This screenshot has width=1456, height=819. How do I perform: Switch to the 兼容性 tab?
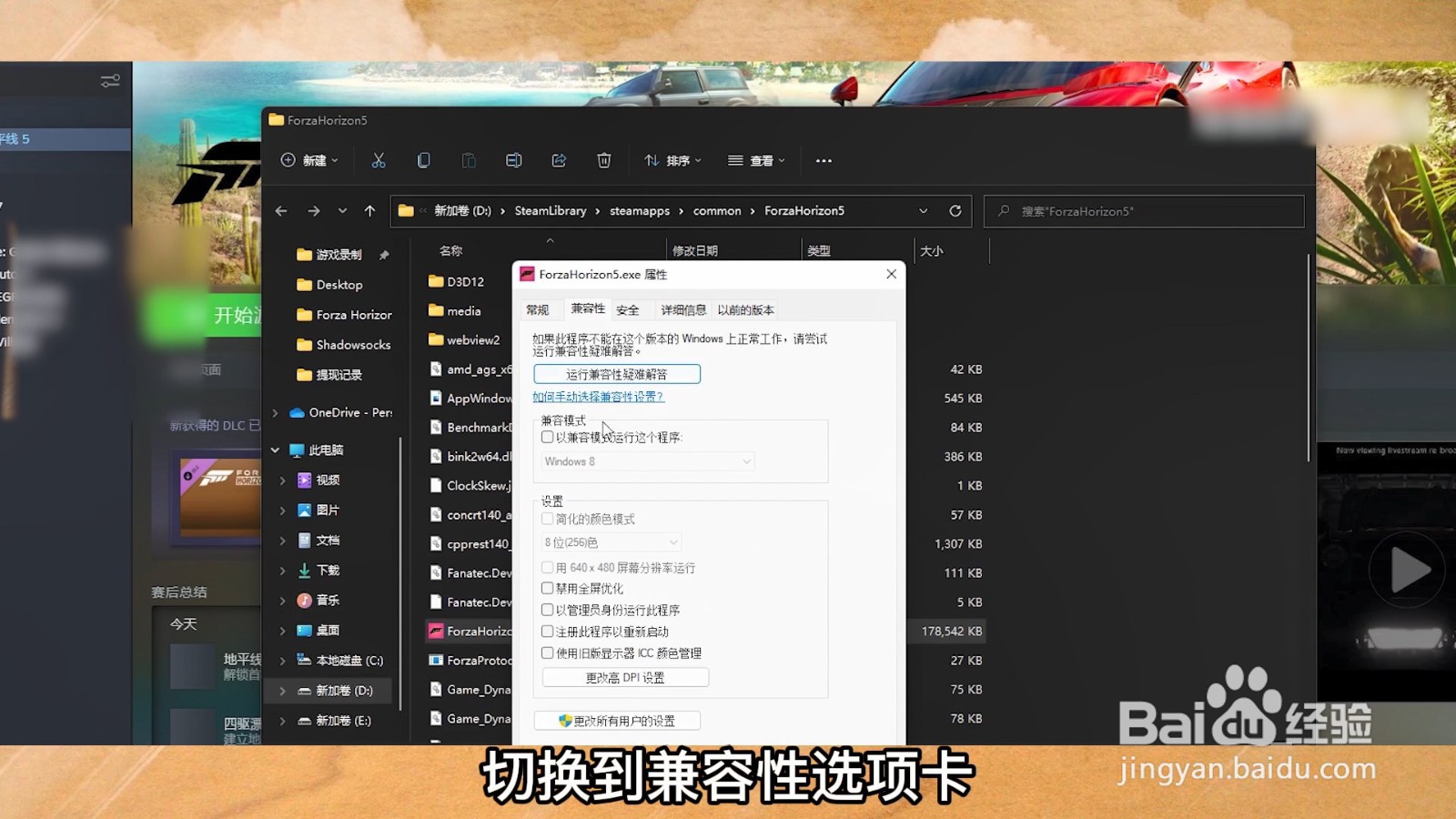click(588, 308)
